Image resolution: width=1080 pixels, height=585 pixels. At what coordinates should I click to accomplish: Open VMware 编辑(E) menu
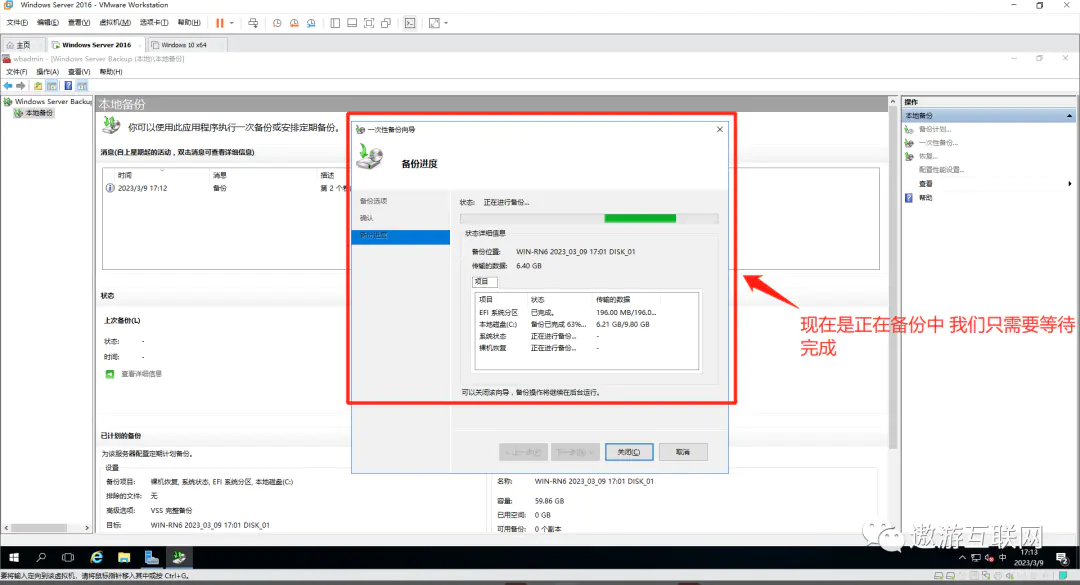click(x=48, y=23)
